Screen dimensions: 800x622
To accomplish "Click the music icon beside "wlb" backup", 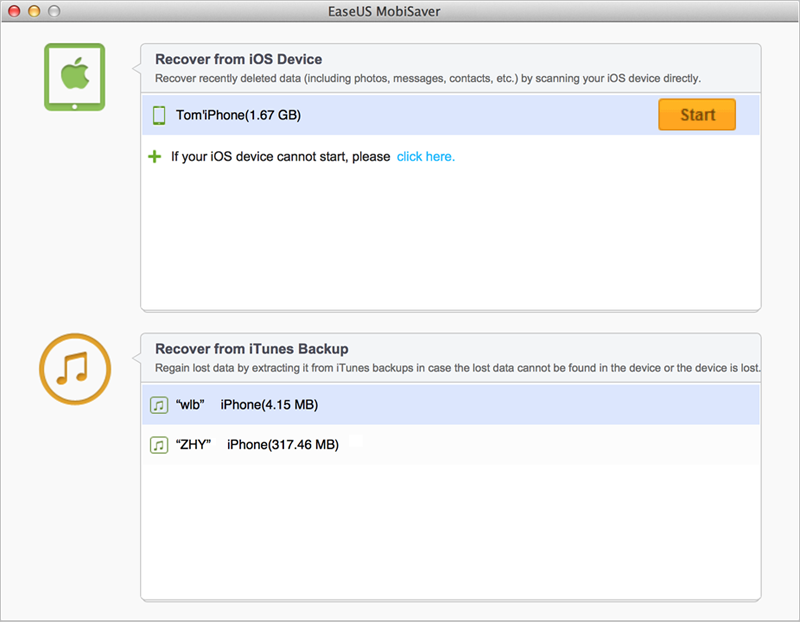I will (x=158, y=405).
